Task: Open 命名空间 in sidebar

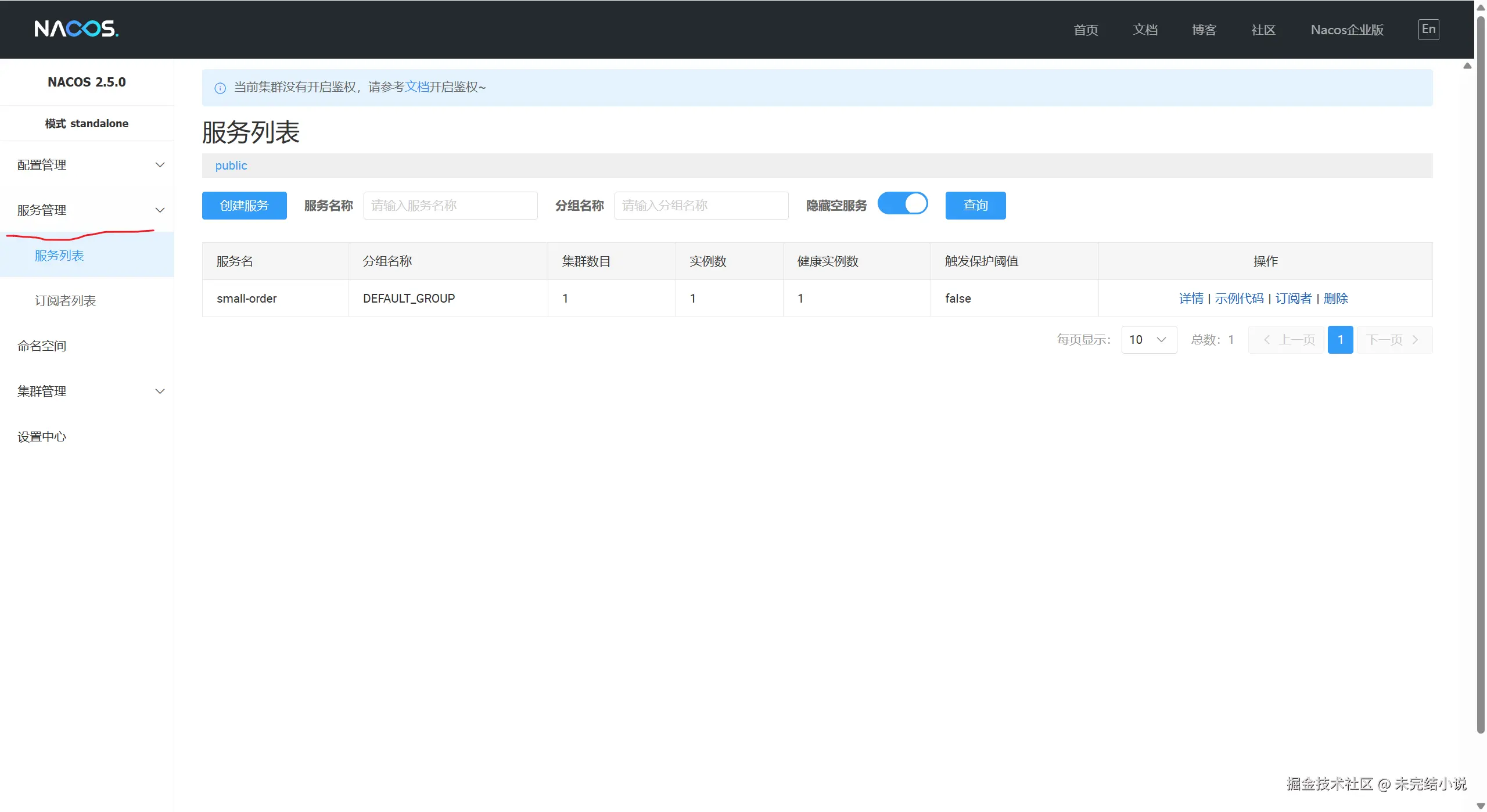Action: [42, 346]
